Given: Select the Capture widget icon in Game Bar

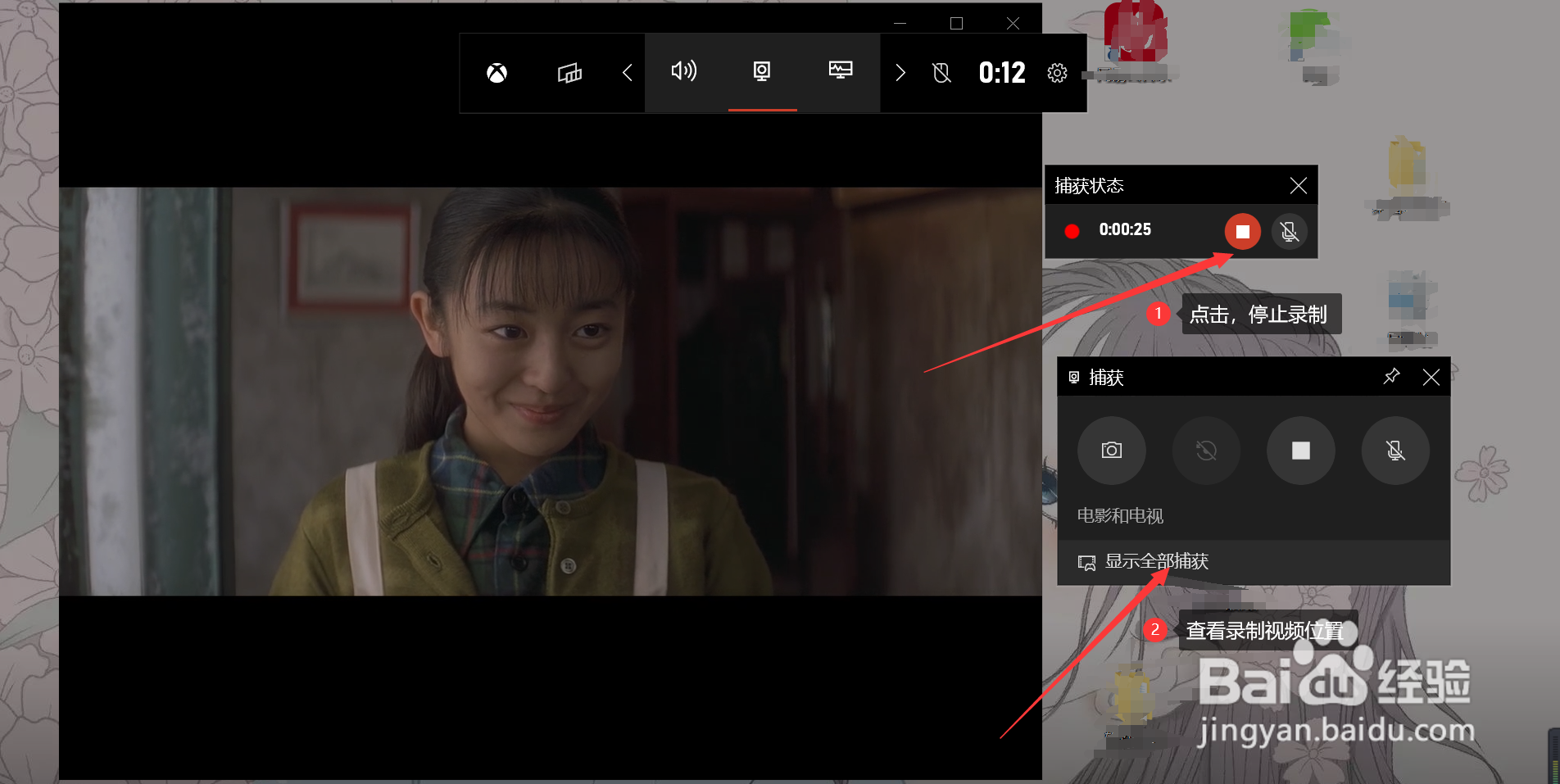Looking at the screenshot, I should 762,71.
